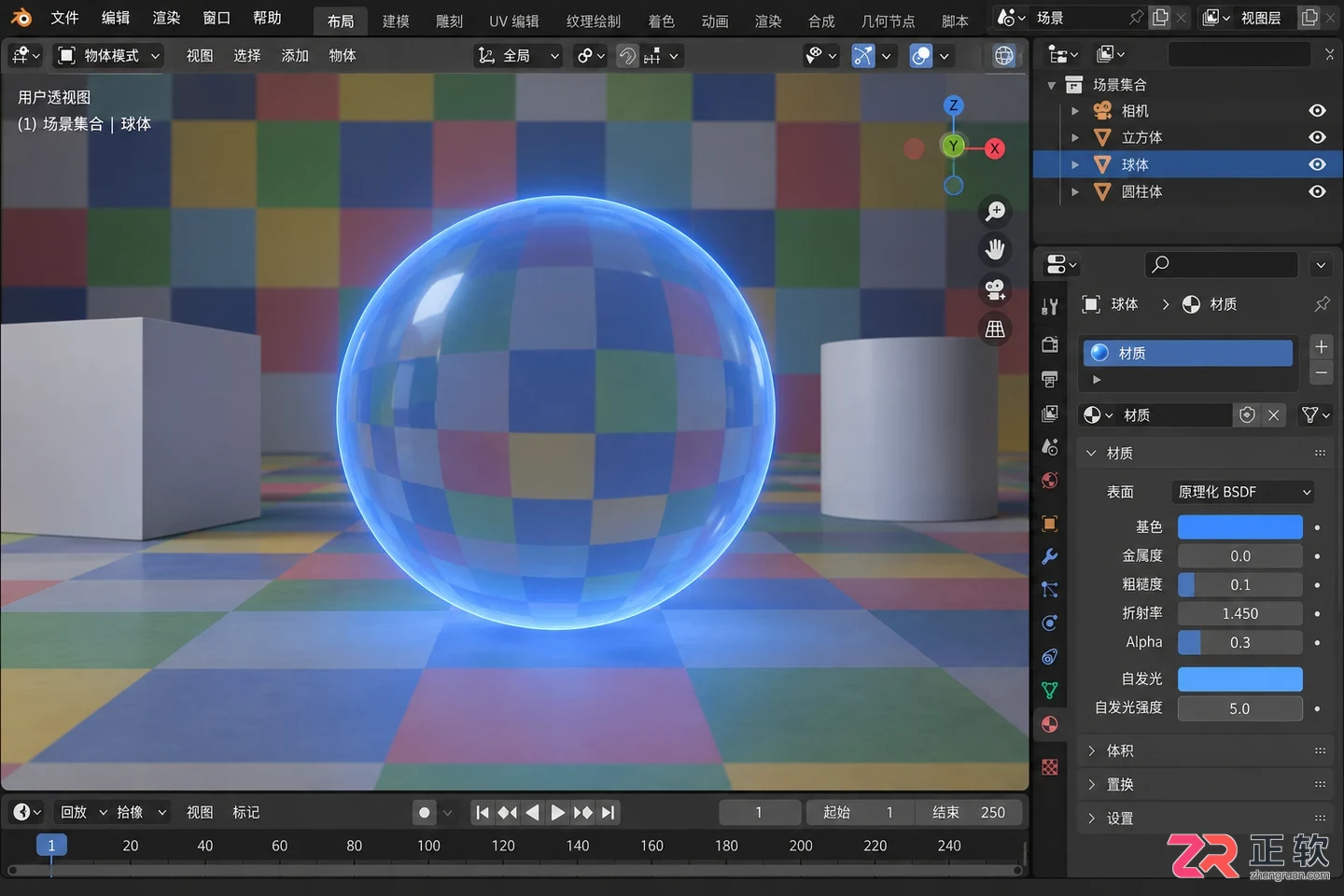Expand the 设置 panel
The height and width of the screenshot is (896, 1344).
click(1207, 818)
